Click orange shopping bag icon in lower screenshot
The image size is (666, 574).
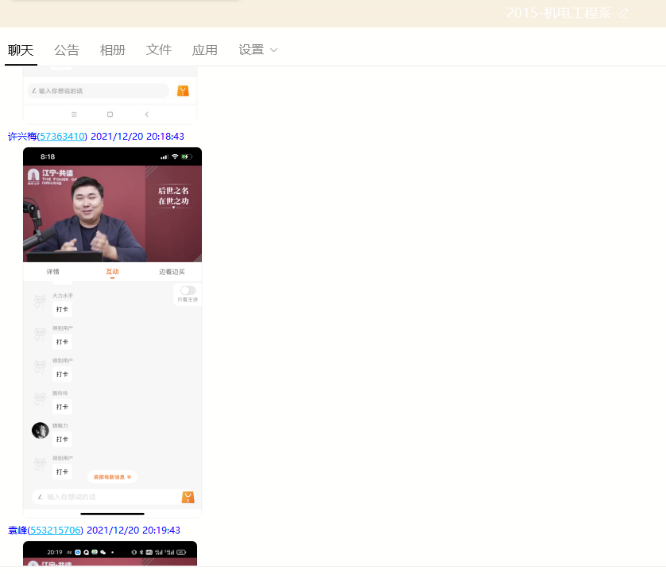188,497
